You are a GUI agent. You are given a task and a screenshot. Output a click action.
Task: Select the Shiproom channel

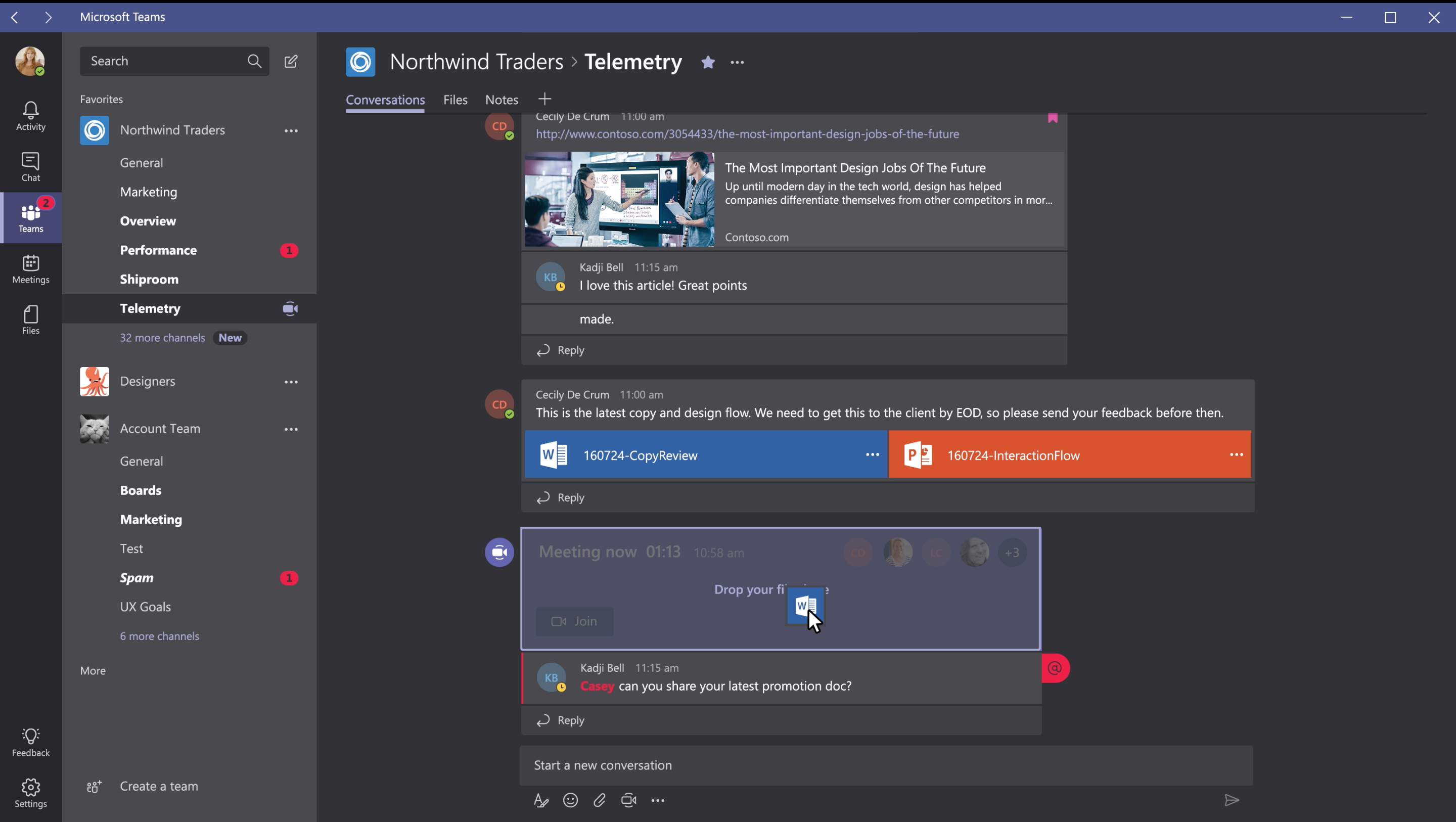point(189,279)
